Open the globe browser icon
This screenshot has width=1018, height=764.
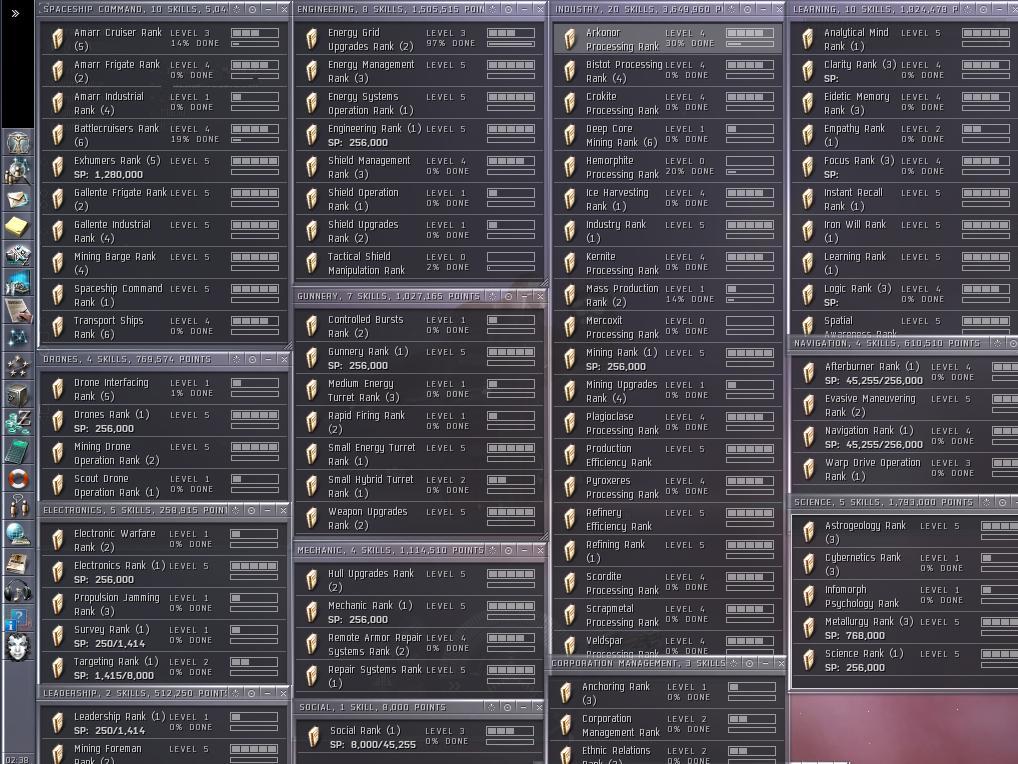click(x=18, y=534)
